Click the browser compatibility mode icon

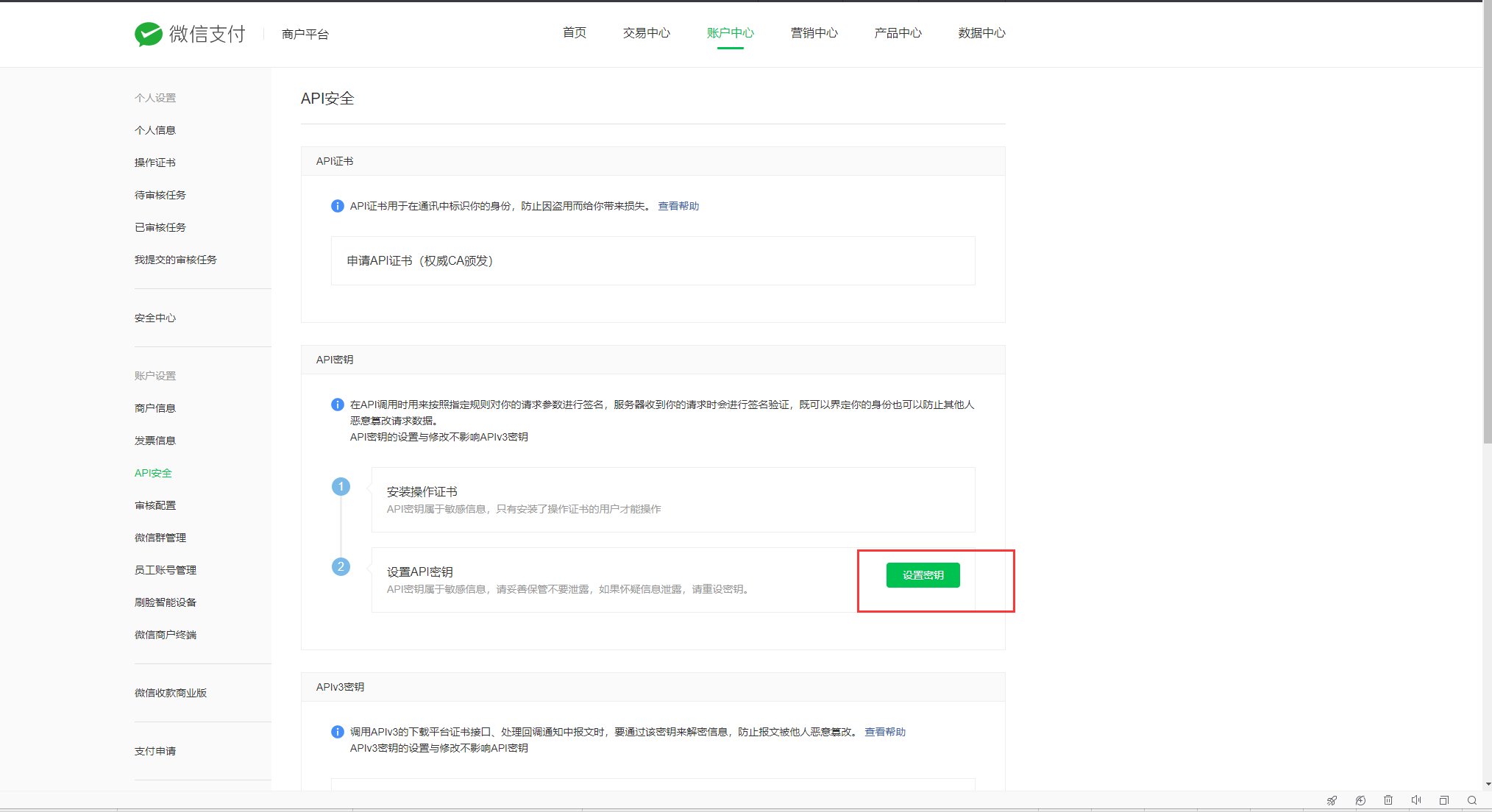pyautogui.click(x=1360, y=800)
